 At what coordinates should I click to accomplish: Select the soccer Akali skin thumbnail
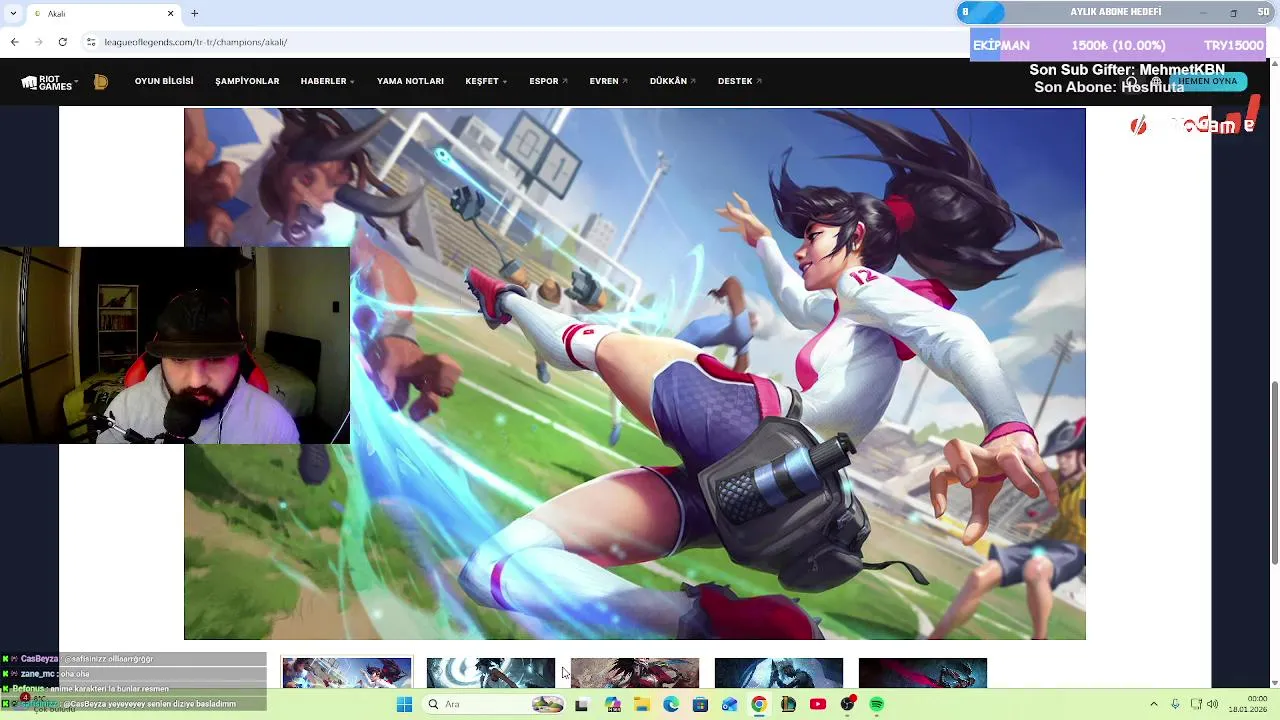click(347, 673)
